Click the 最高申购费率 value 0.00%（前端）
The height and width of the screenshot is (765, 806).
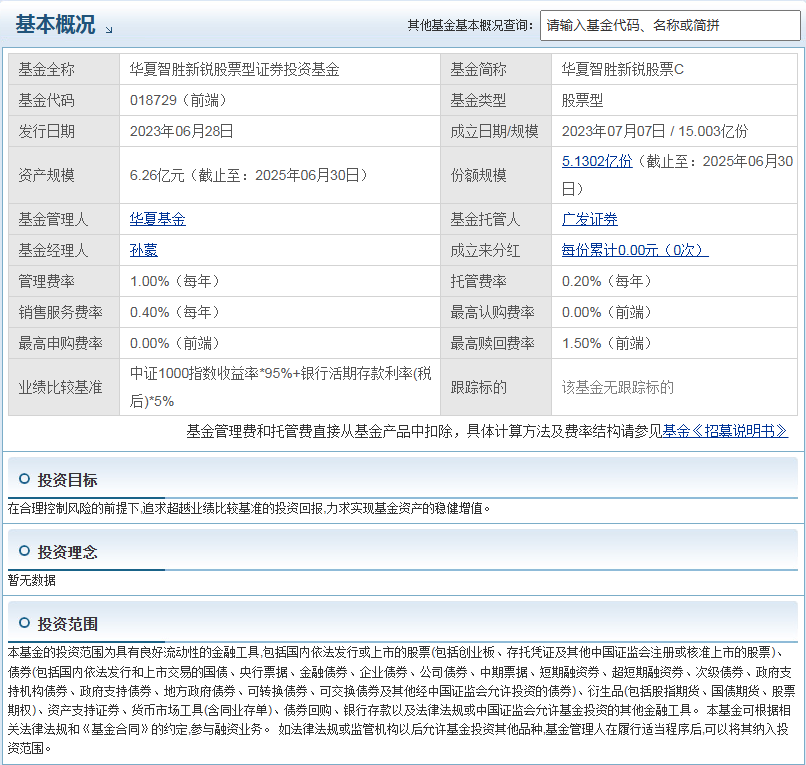tap(175, 343)
